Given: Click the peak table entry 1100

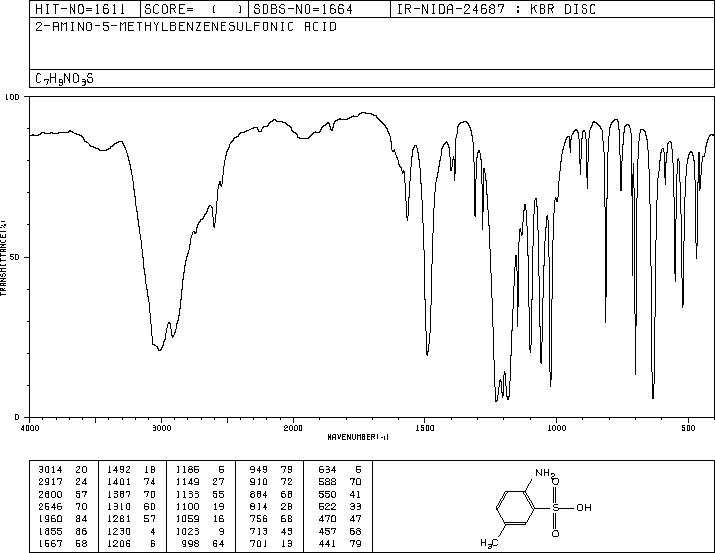Looking at the screenshot, I should coord(187,506).
